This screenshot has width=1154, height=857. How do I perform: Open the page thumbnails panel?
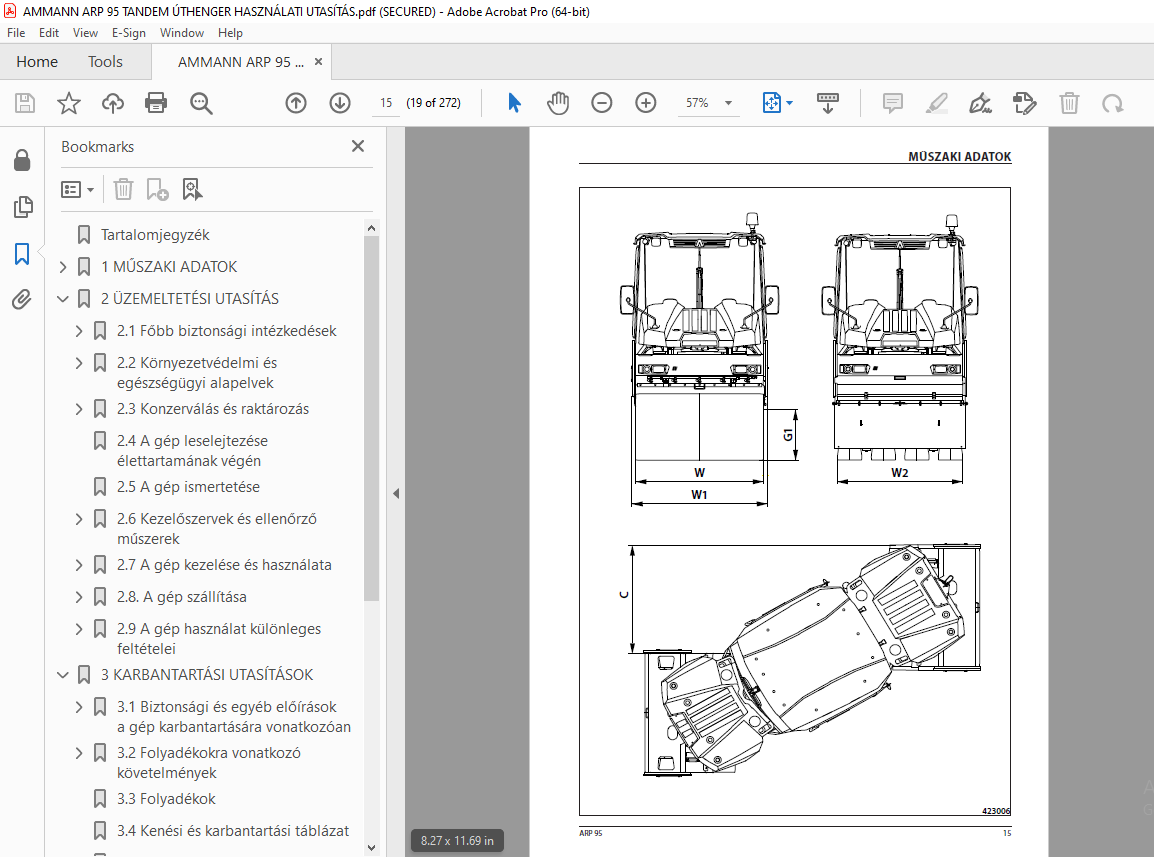pyautogui.click(x=22, y=207)
